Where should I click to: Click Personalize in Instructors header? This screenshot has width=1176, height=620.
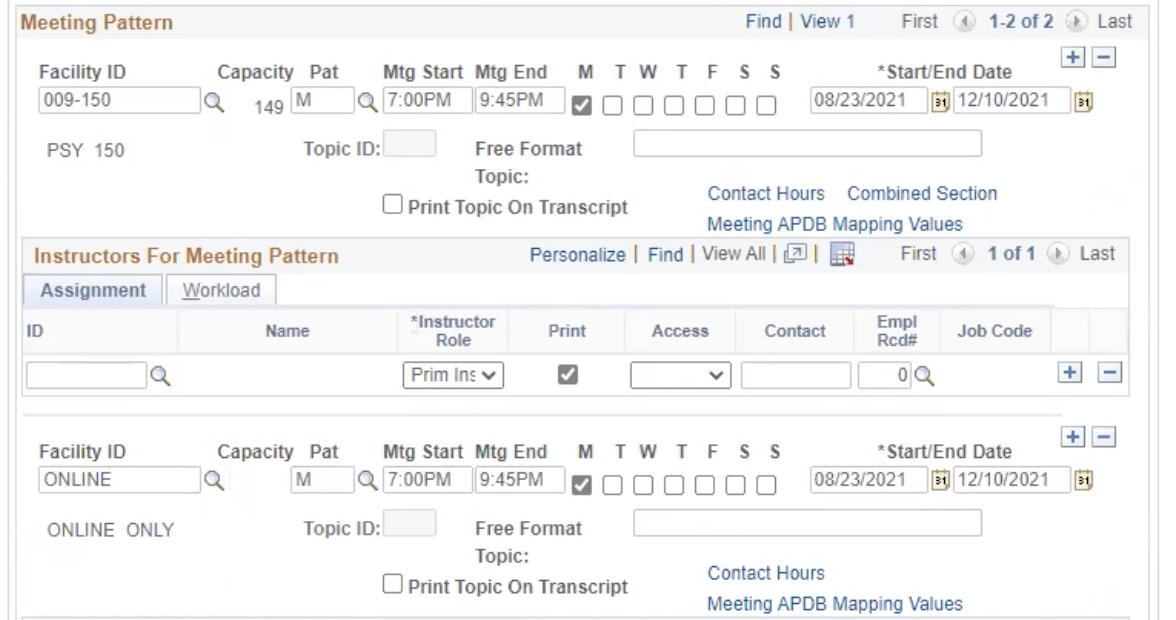pos(578,255)
